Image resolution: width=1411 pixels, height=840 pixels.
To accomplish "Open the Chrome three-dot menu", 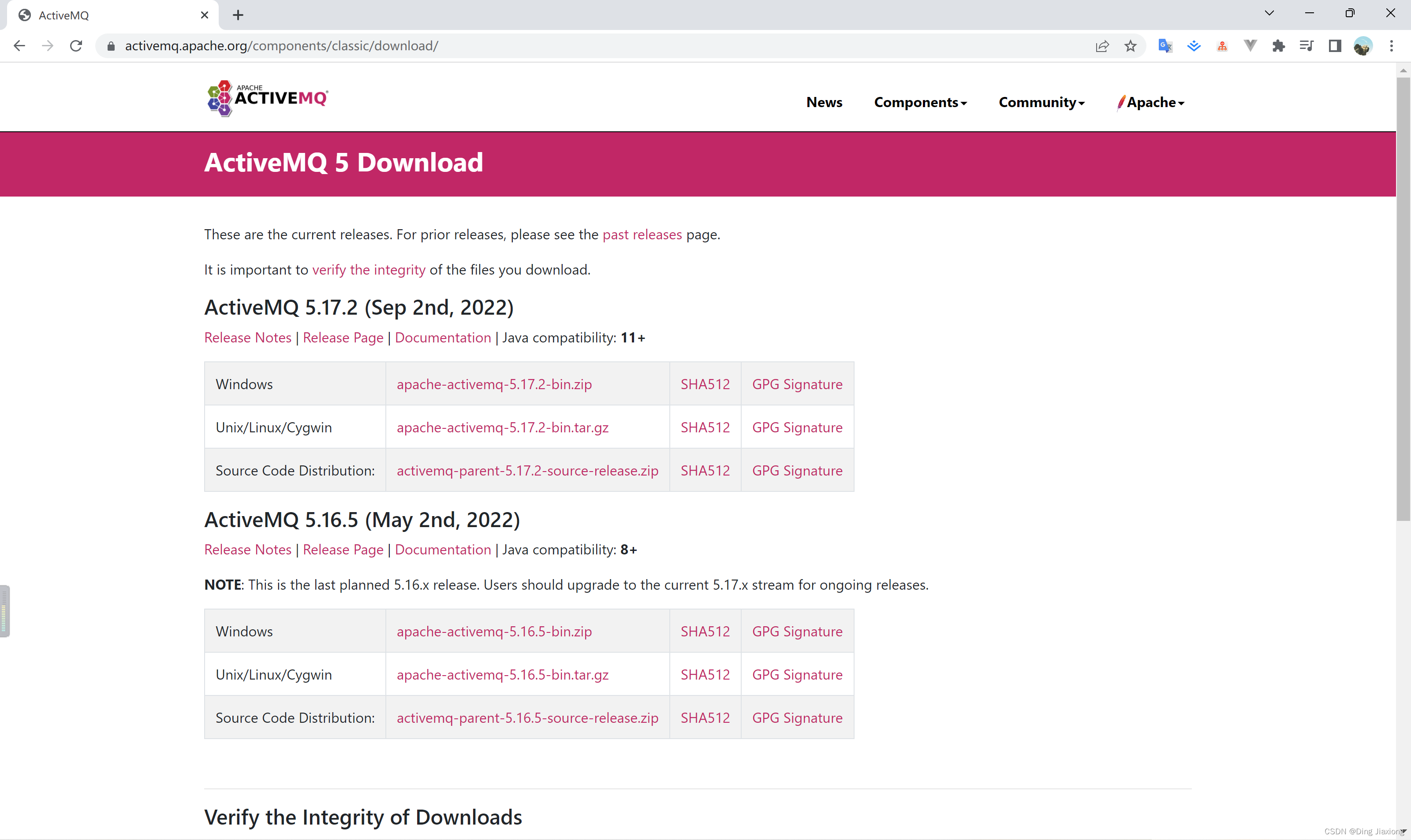I will 1391,46.
